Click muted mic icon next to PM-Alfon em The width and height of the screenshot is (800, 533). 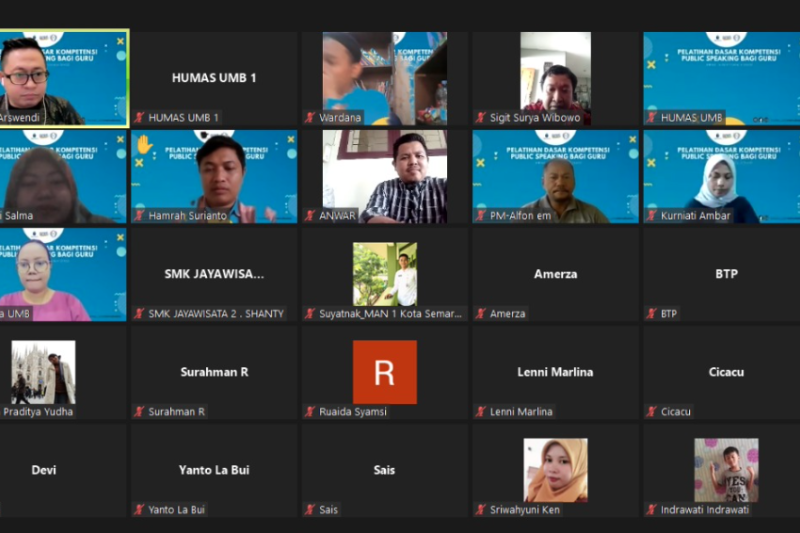click(481, 216)
